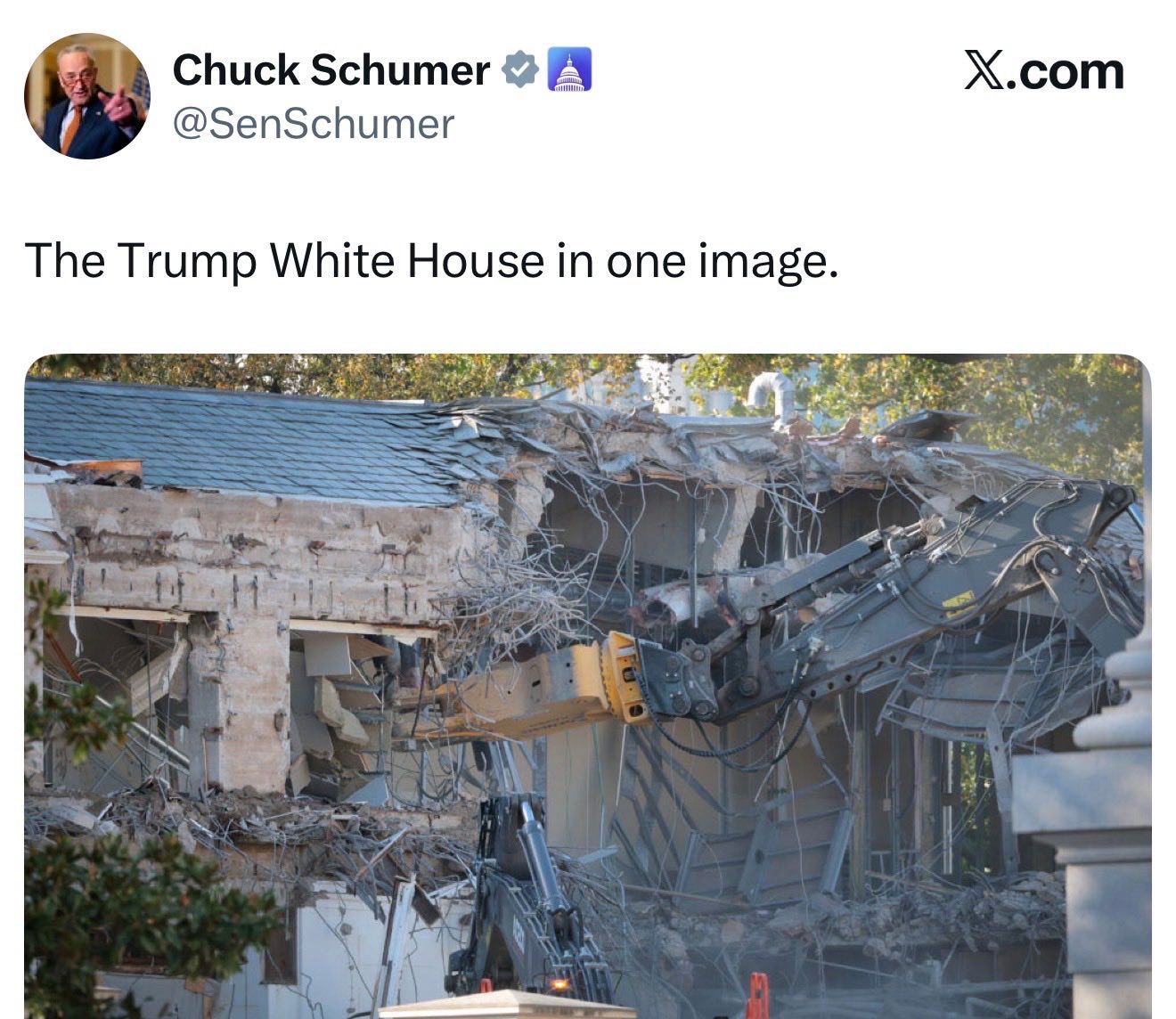Open the Chuck Schumer display name
This screenshot has height=1019, width=1176.
pos(331,70)
